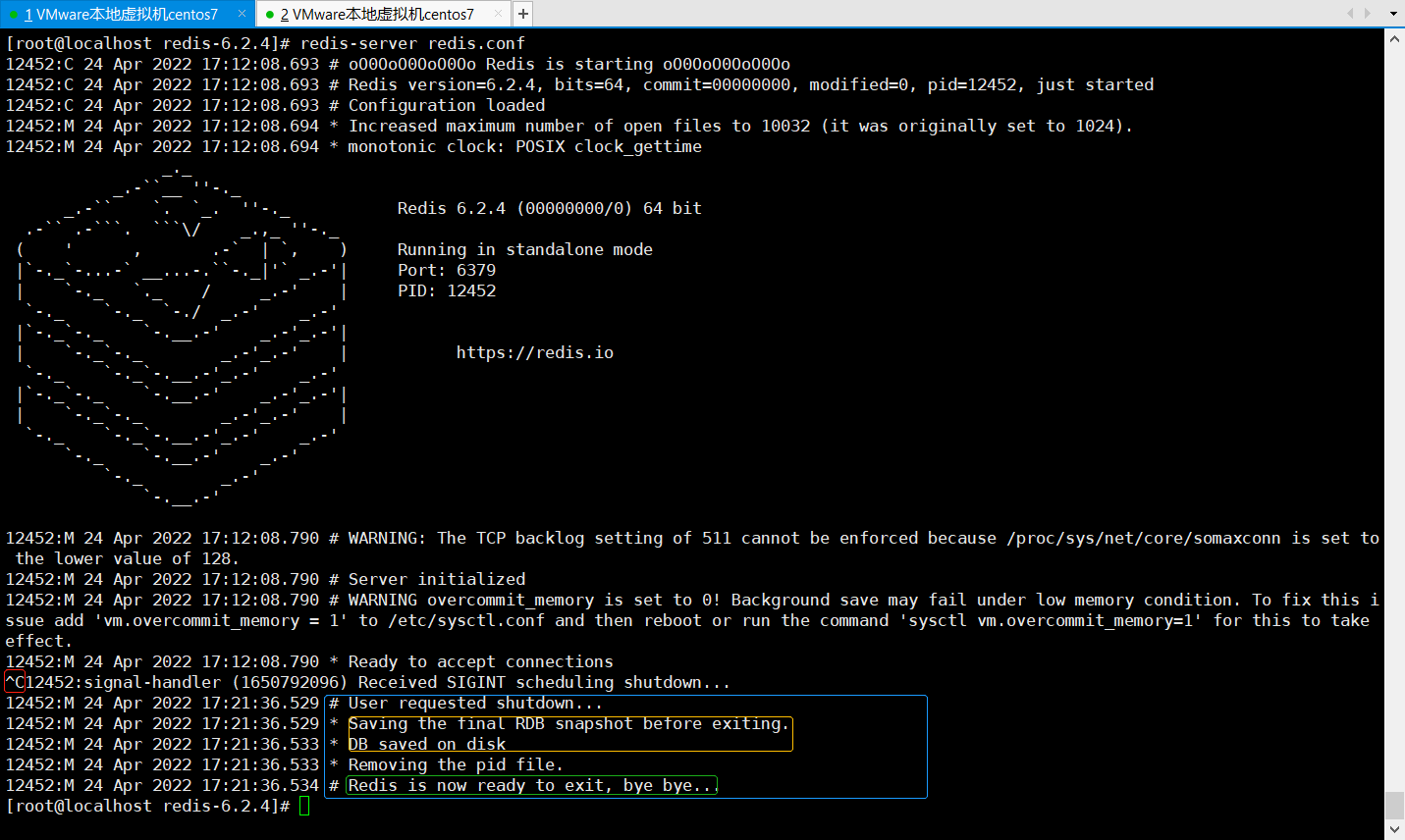1405x840 pixels.
Task: Open the session tab list dropdown
Action: pos(1393,14)
